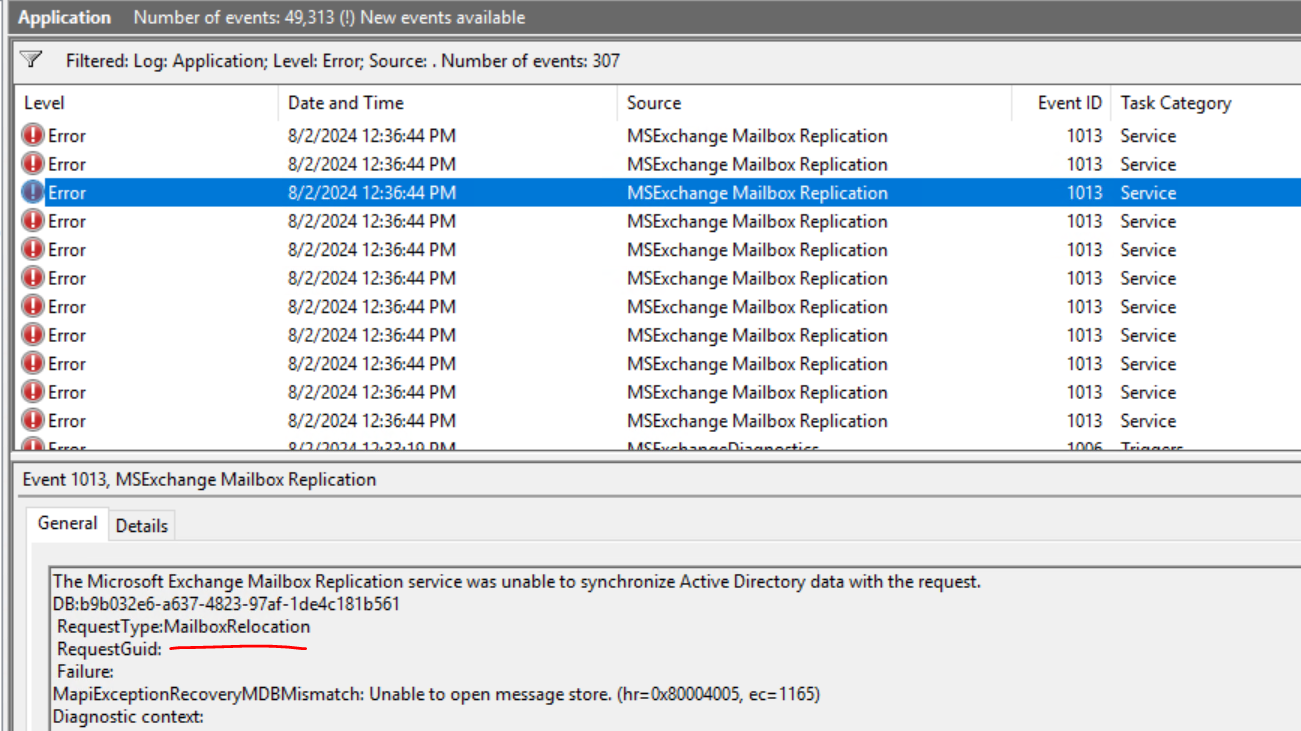Viewport: 1301px width, 731px height.
Task: Click the Application log title
Action: (65, 17)
